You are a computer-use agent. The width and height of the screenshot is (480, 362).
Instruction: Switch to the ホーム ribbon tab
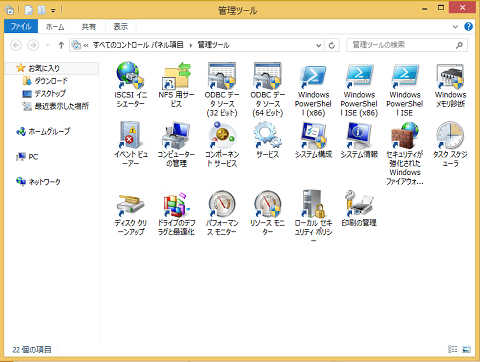coord(55,26)
